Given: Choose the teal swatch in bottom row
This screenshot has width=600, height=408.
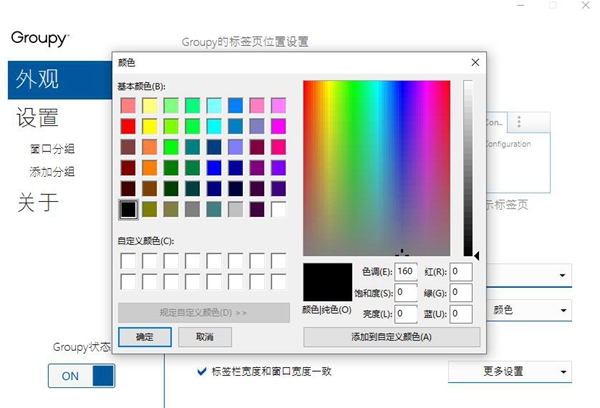Looking at the screenshot, I should point(214,209).
